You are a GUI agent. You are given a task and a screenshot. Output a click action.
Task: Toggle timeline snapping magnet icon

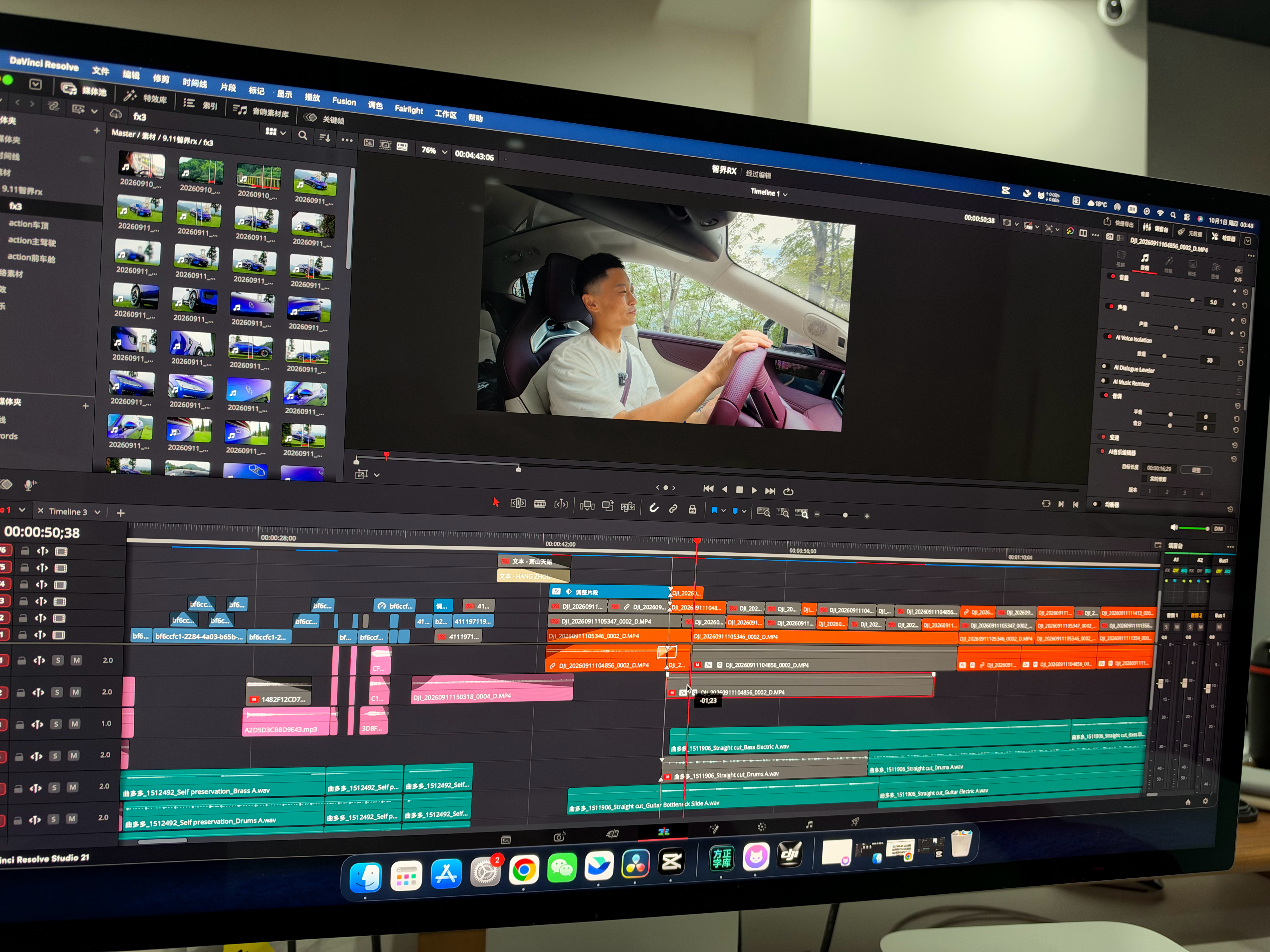[x=653, y=508]
